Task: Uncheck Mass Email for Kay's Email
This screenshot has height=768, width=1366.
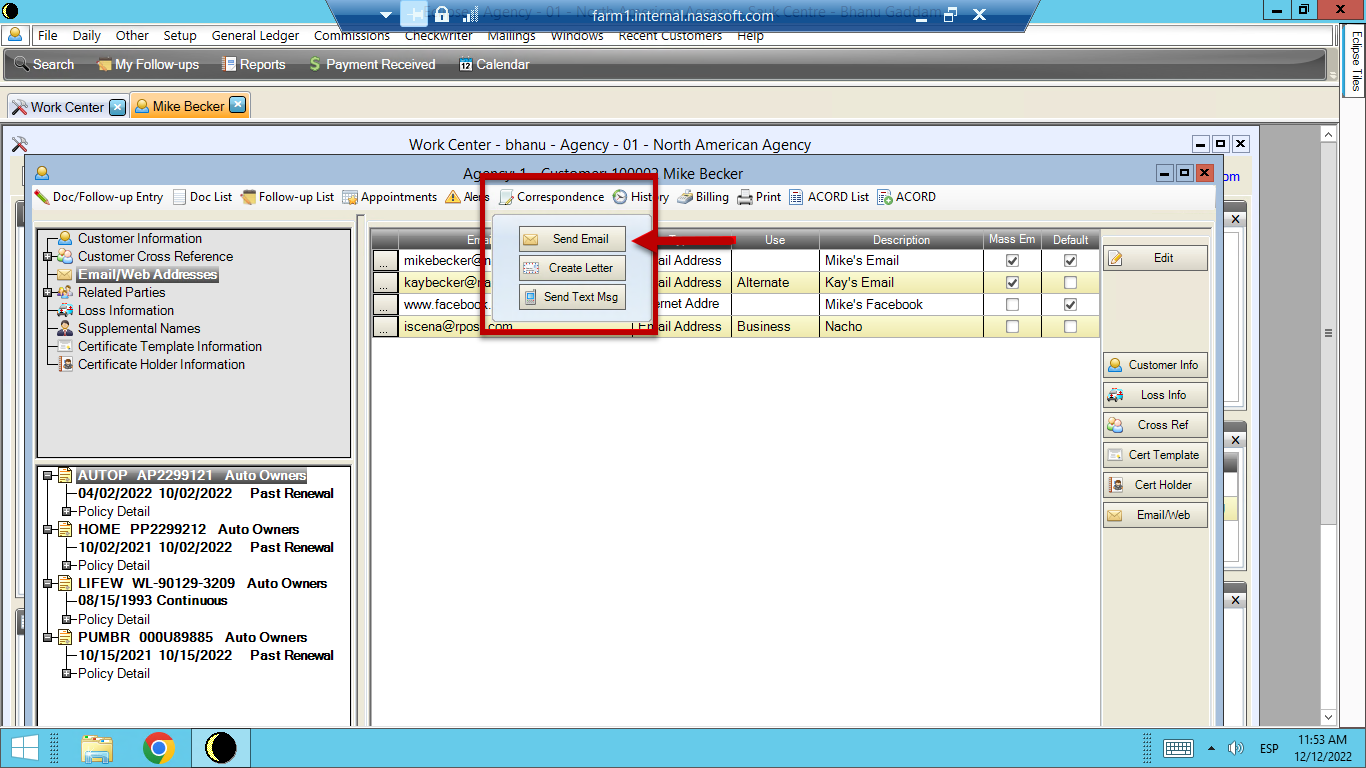Action: pyautogui.click(x=1012, y=282)
